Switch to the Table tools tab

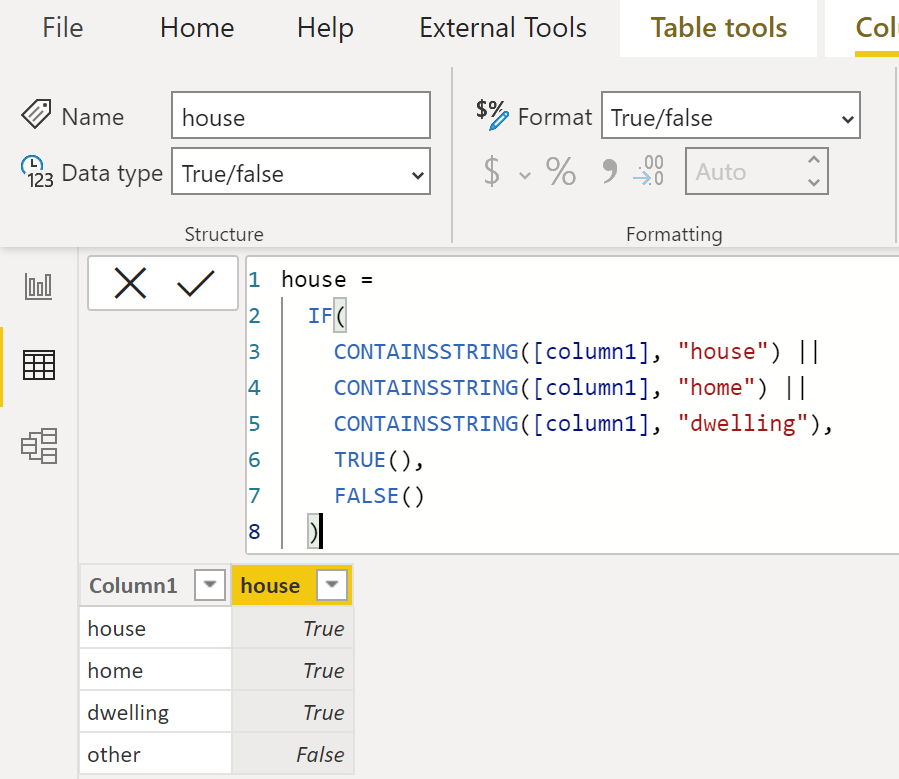(x=718, y=28)
